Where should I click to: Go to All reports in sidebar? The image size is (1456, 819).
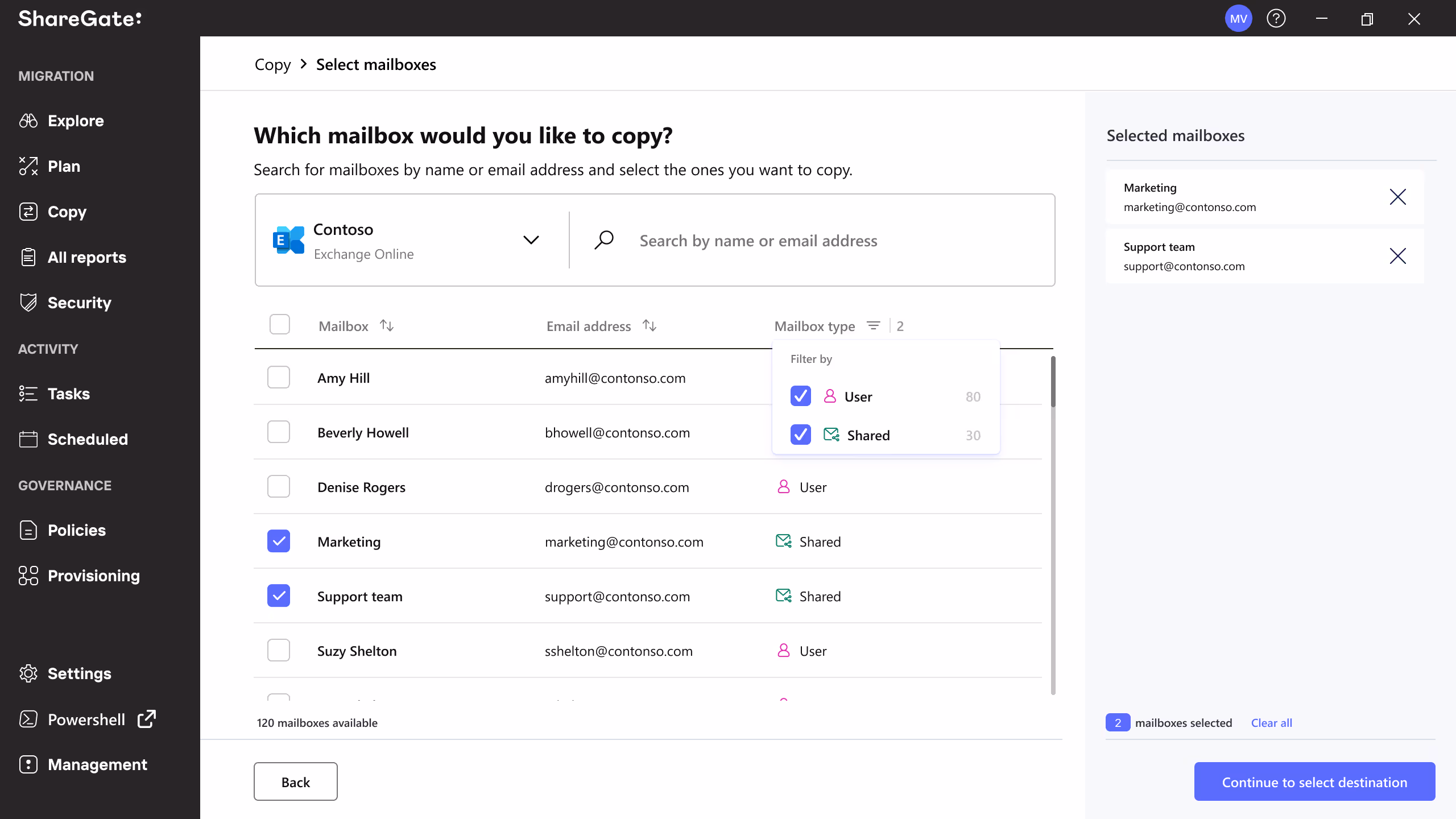(86, 257)
